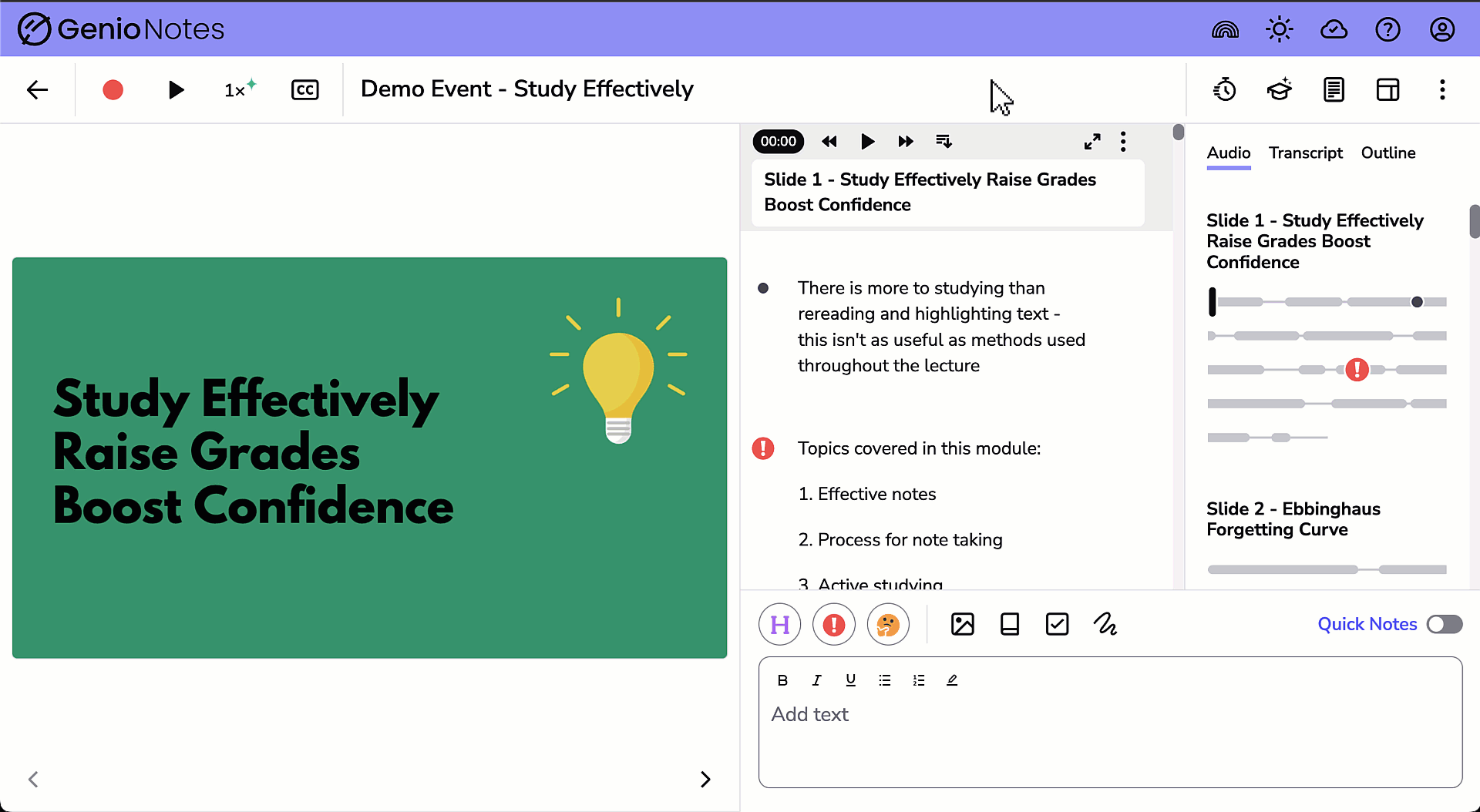1480x812 pixels.
Task: Insert a bulleted list
Action: click(884, 680)
